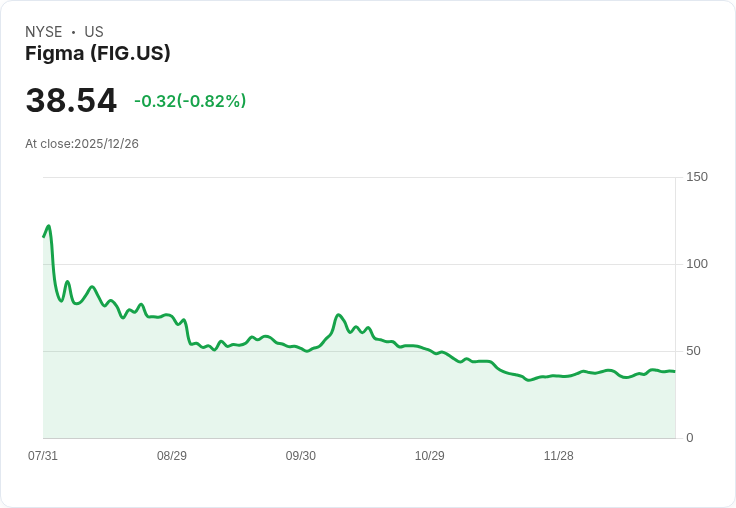Click the green shaded area under the line
This screenshot has width=736, height=508.
[300, 400]
